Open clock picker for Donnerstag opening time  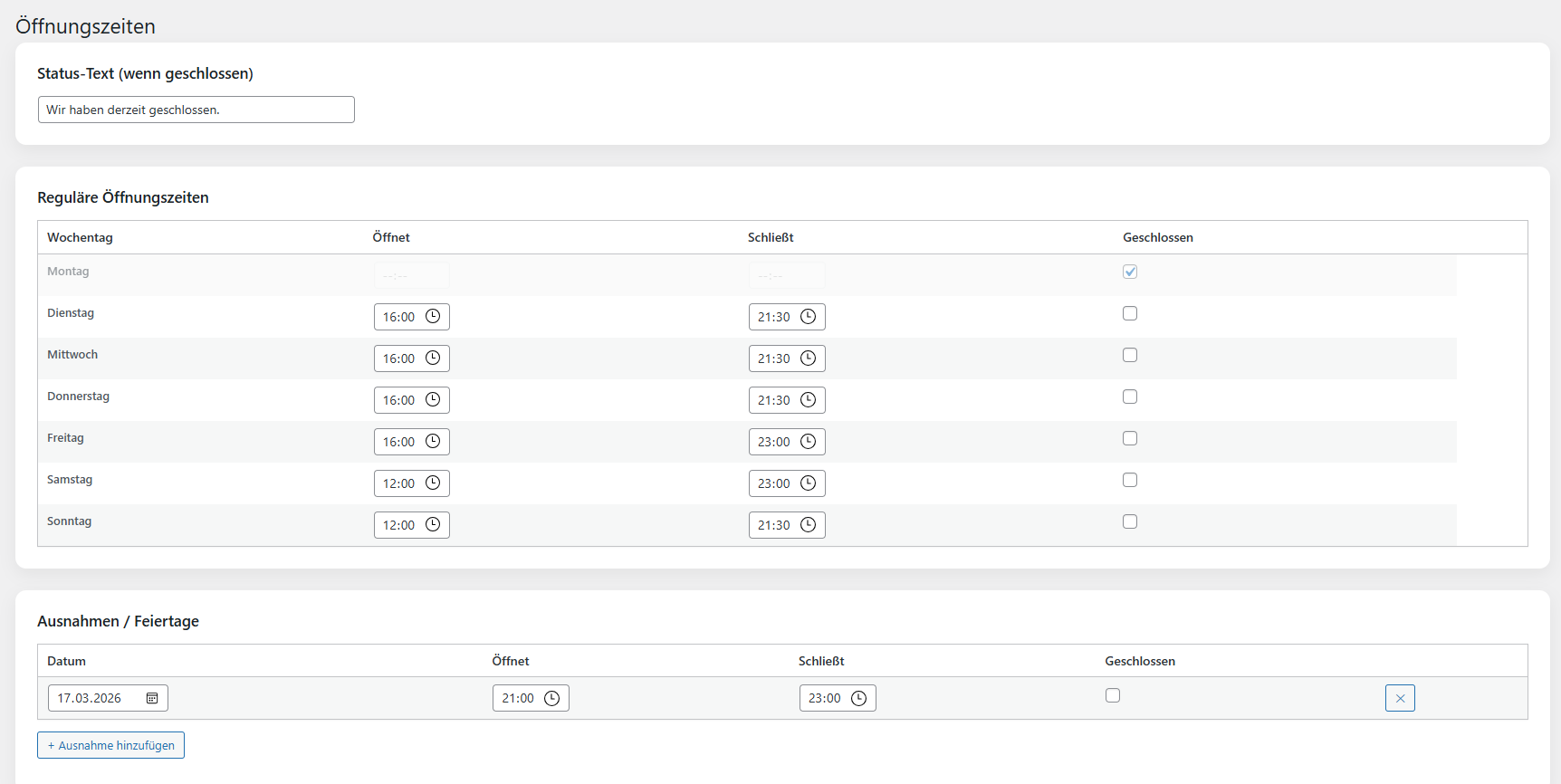tap(433, 400)
